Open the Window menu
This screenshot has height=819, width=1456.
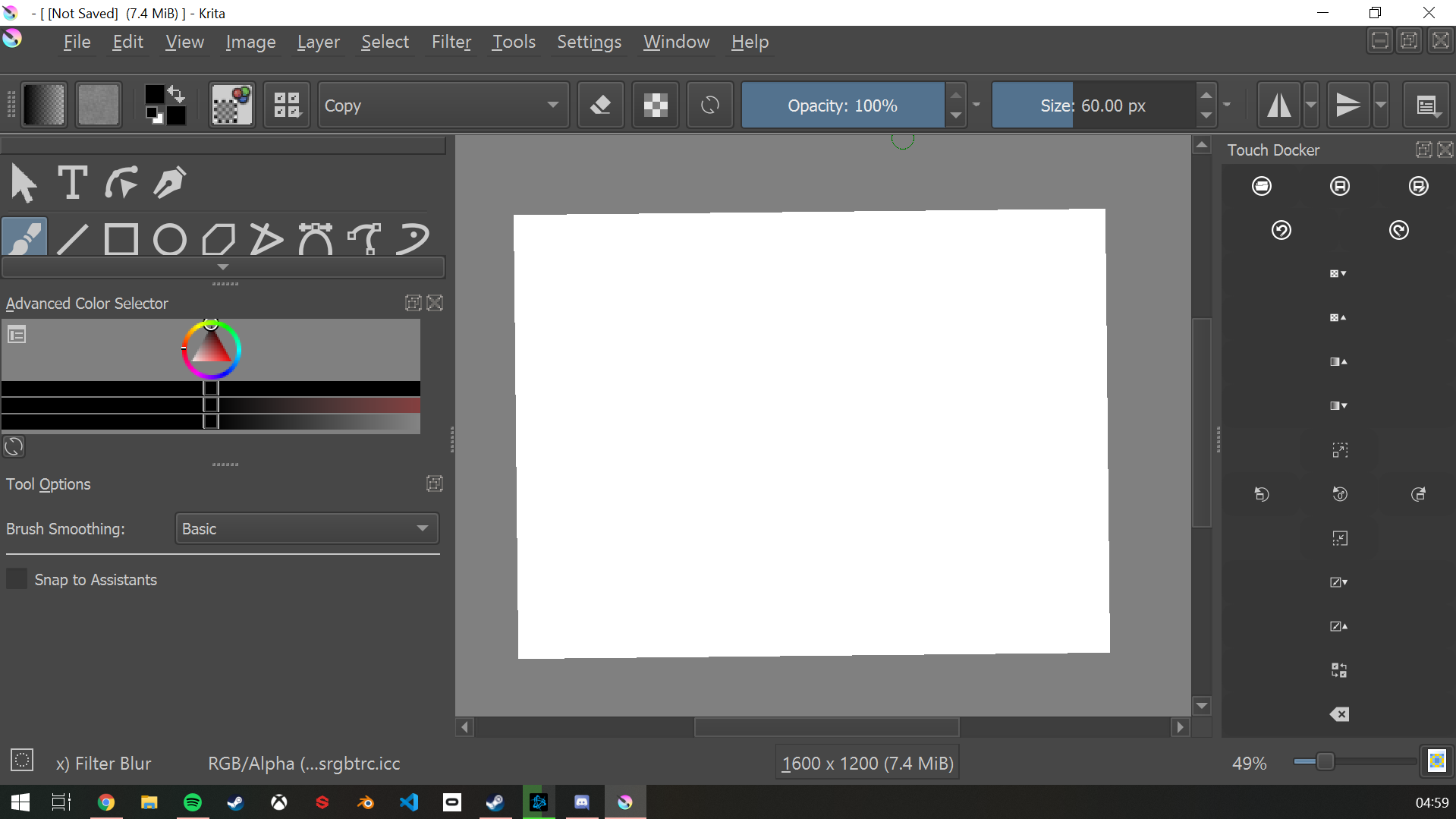[x=675, y=42]
